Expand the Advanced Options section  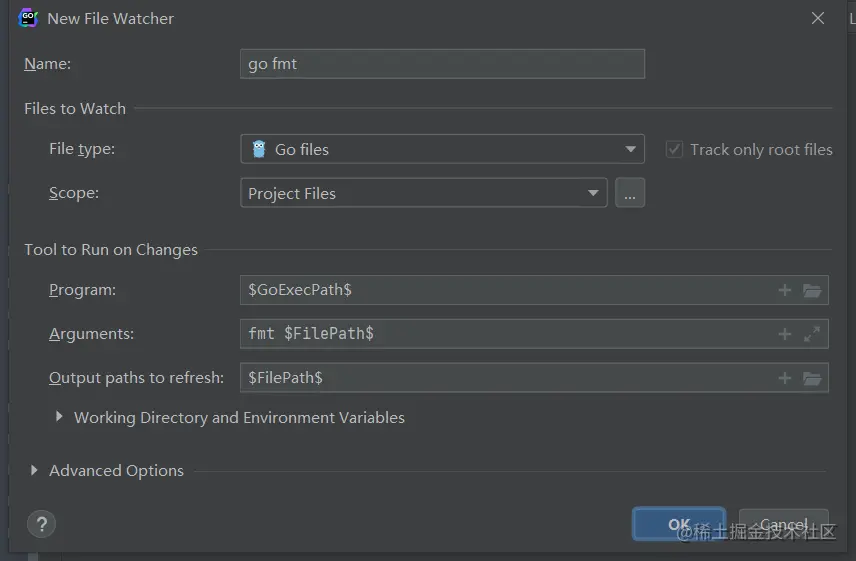pos(35,470)
